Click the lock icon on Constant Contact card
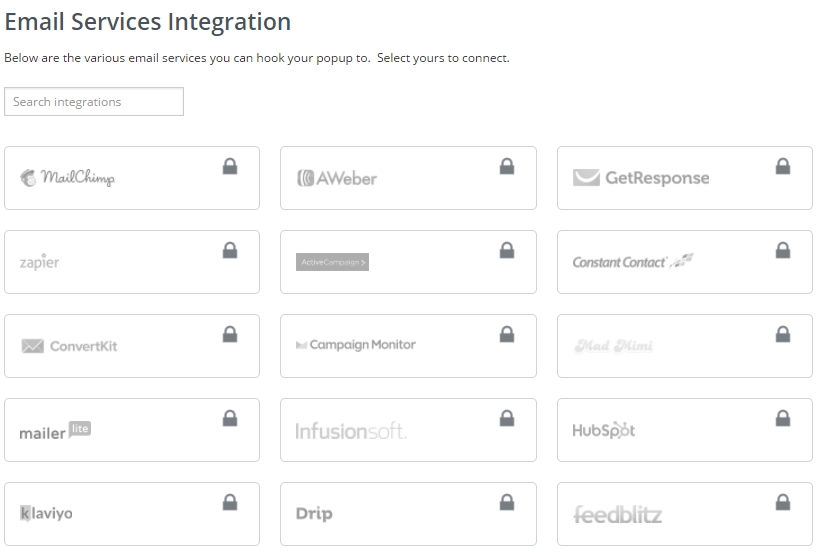 pyautogui.click(x=783, y=250)
